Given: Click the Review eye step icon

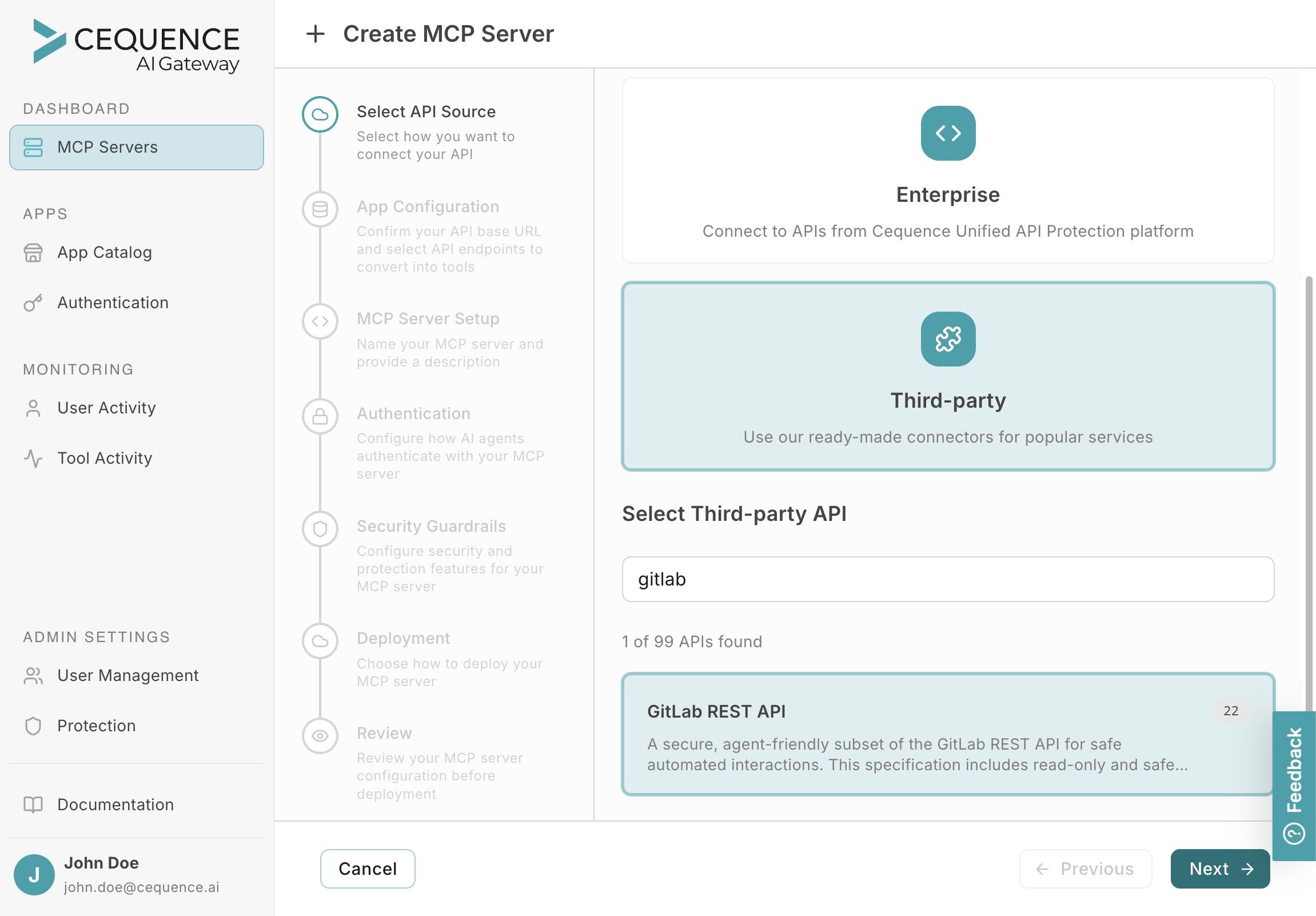Looking at the screenshot, I should [x=320, y=735].
